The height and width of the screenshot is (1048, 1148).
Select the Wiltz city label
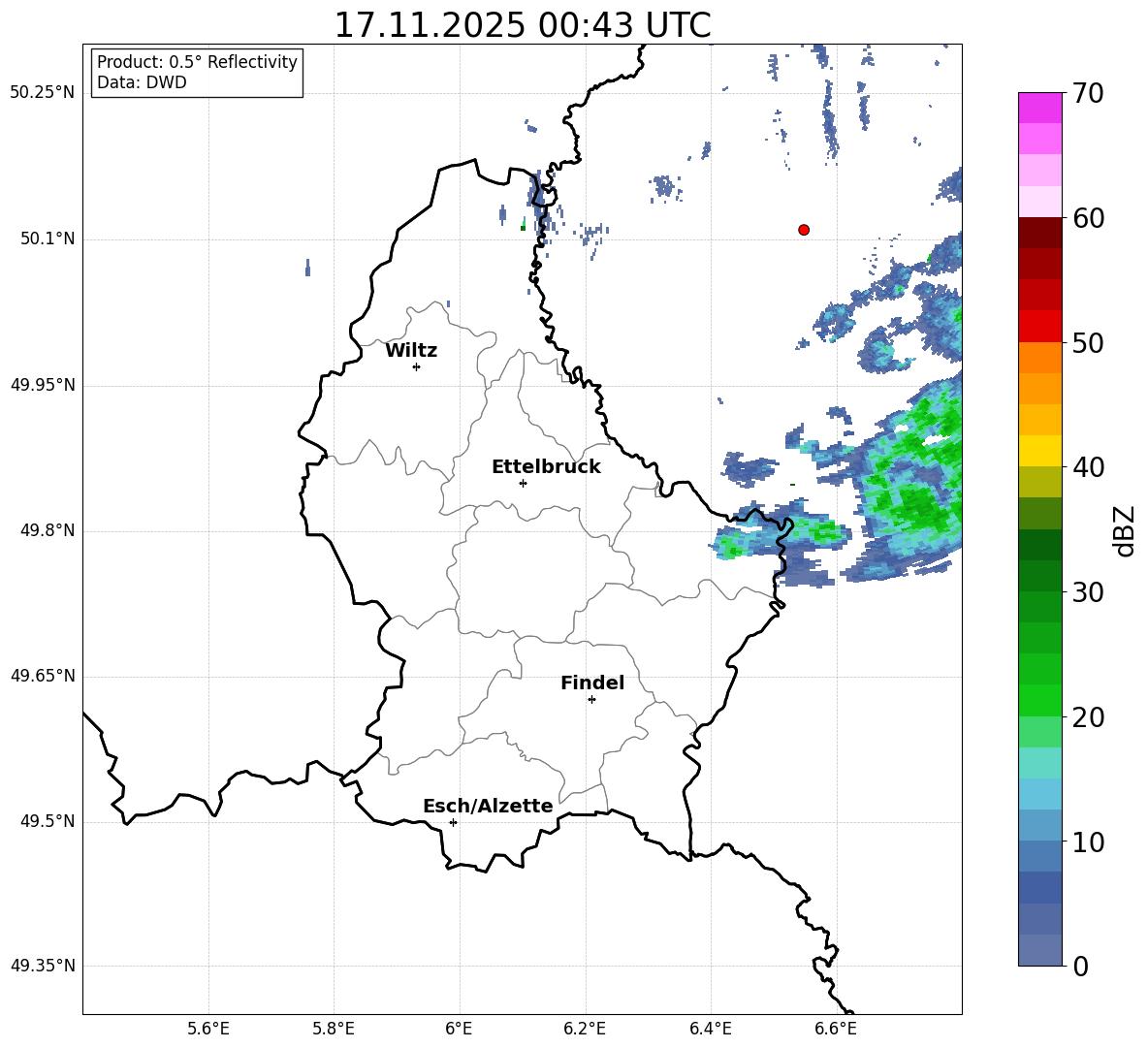click(x=411, y=351)
